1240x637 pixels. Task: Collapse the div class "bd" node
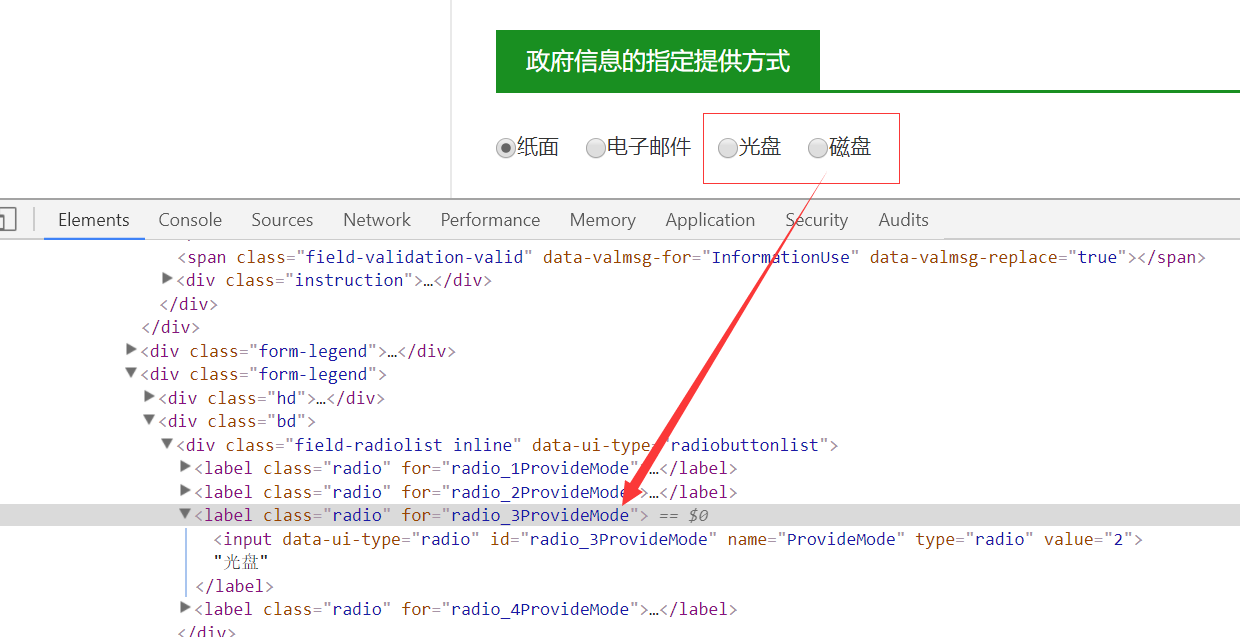coord(150,421)
